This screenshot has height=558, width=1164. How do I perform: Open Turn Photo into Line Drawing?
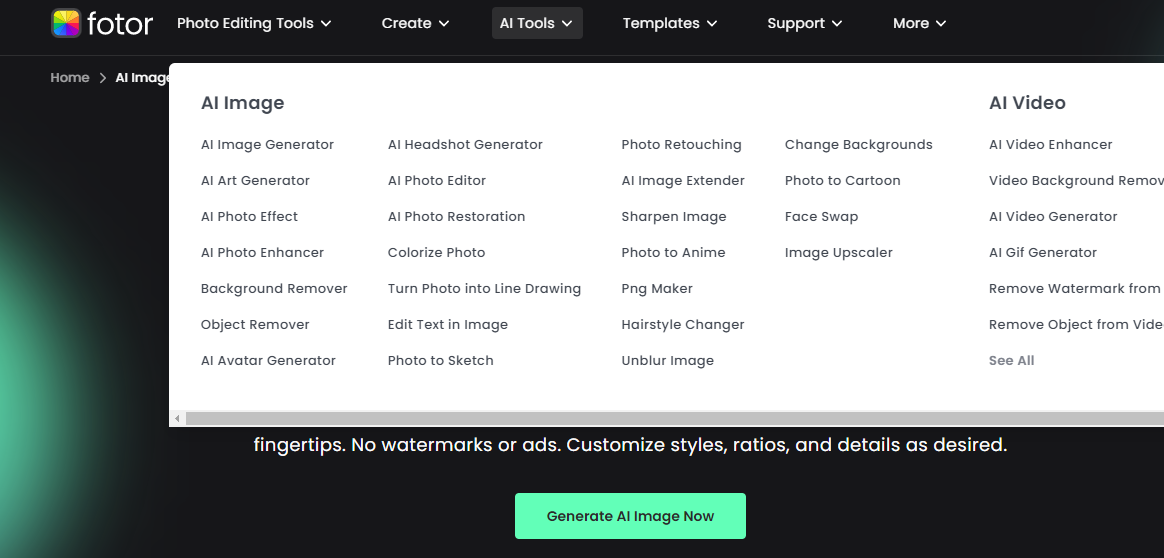[484, 289]
